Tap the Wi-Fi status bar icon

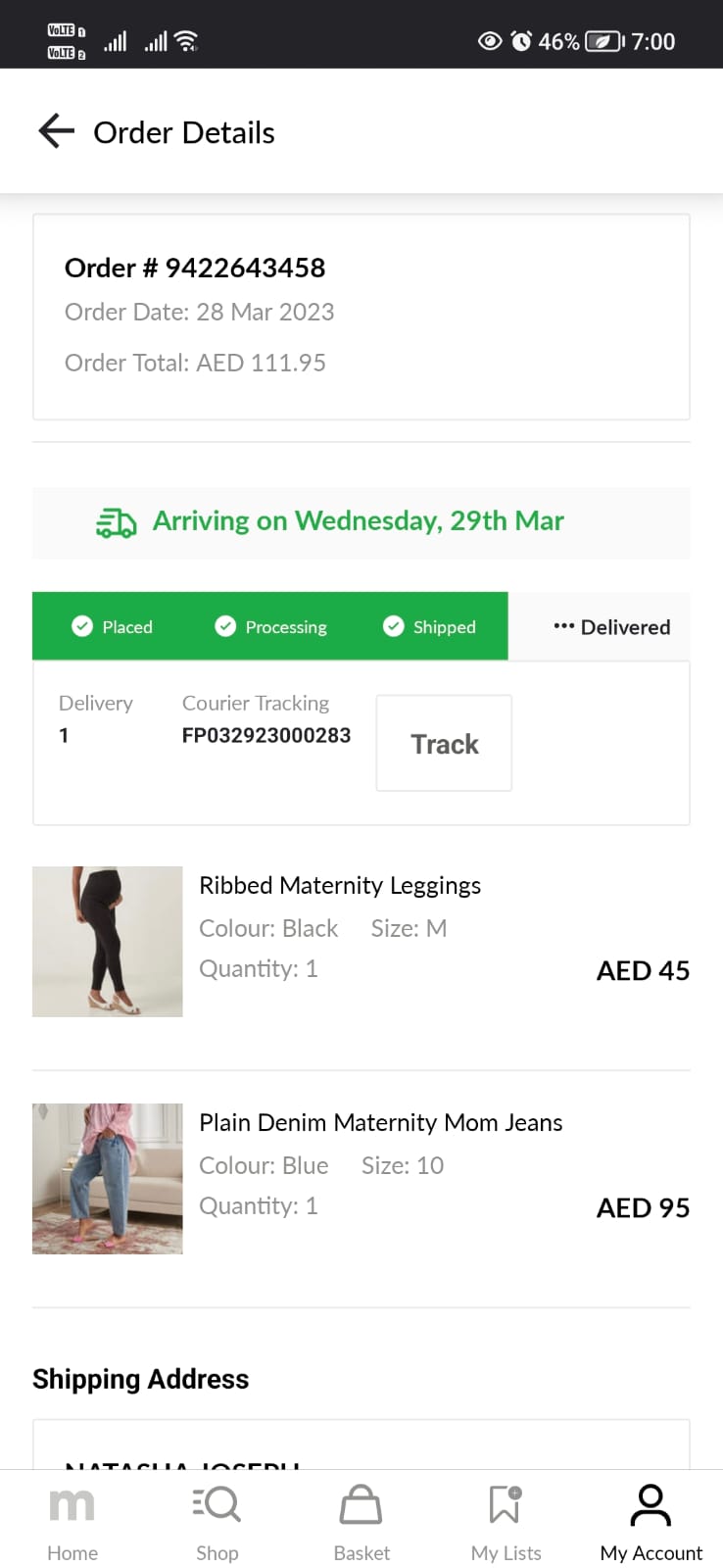(x=186, y=41)
